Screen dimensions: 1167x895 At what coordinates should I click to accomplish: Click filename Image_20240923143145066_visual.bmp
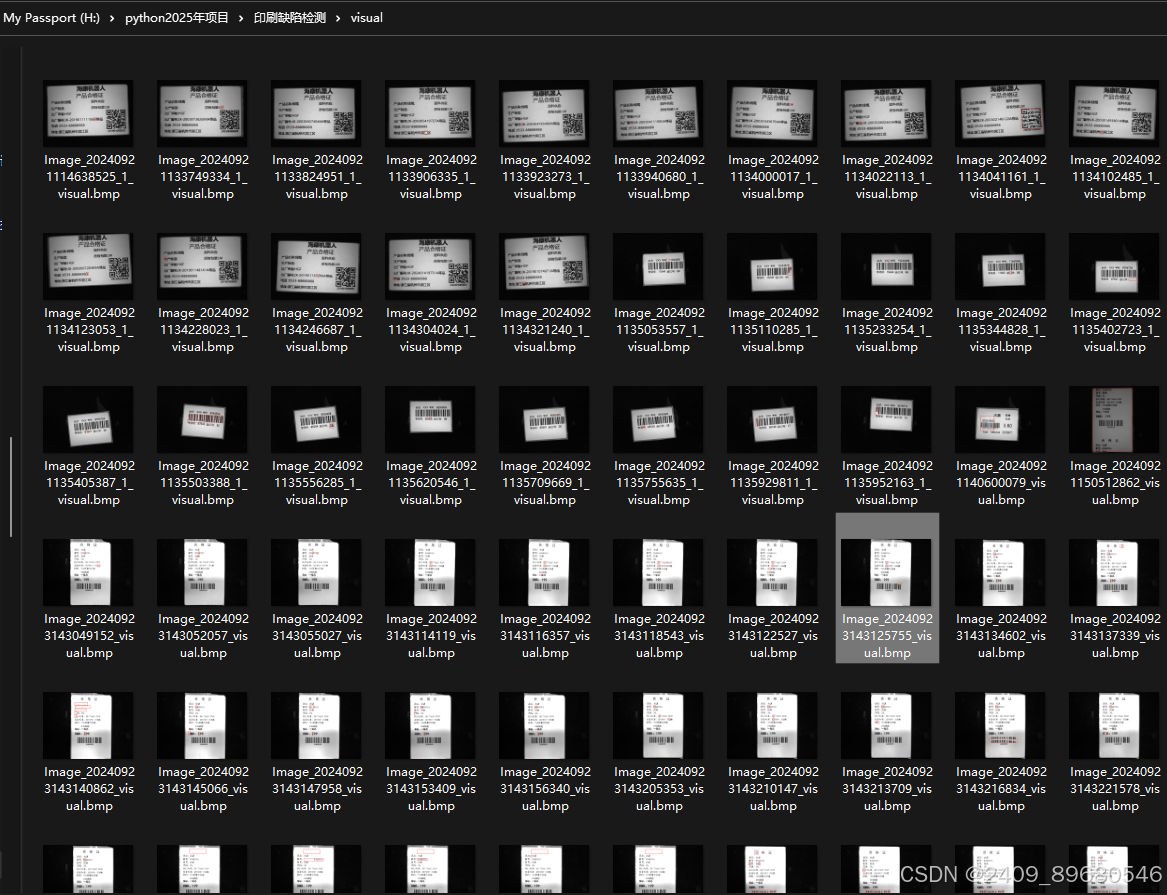(x=202, y=789)
